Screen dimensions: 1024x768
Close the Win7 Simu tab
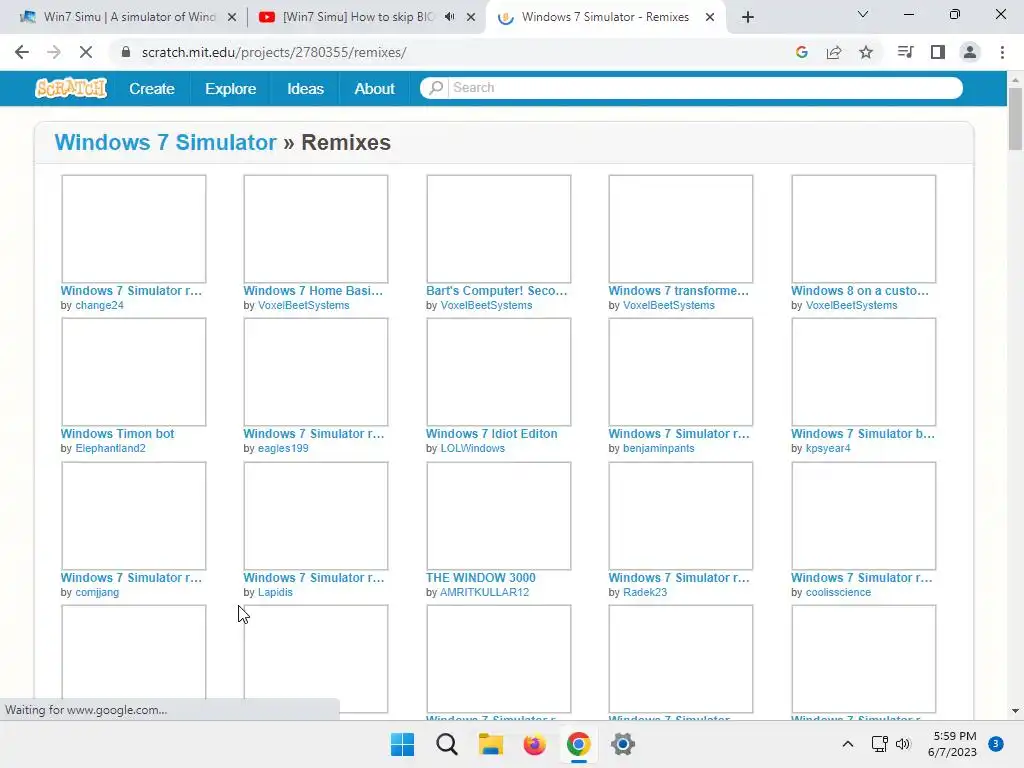click(x=232, y=17)
